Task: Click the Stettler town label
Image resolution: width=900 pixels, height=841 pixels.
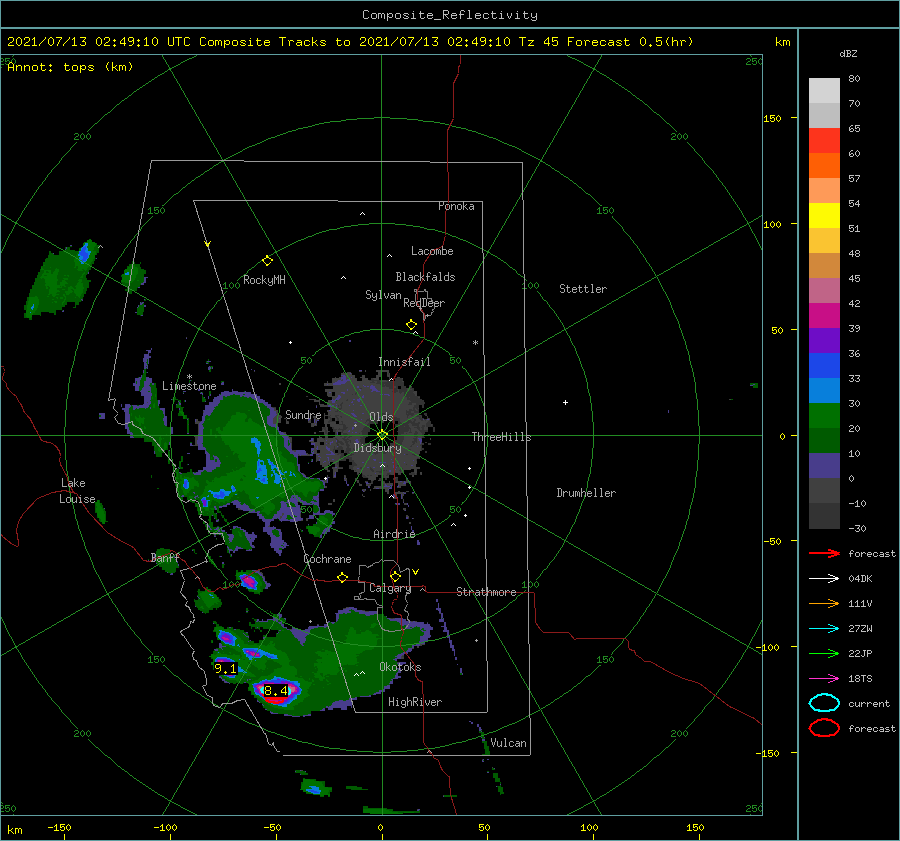Action: tap(583, 289)
